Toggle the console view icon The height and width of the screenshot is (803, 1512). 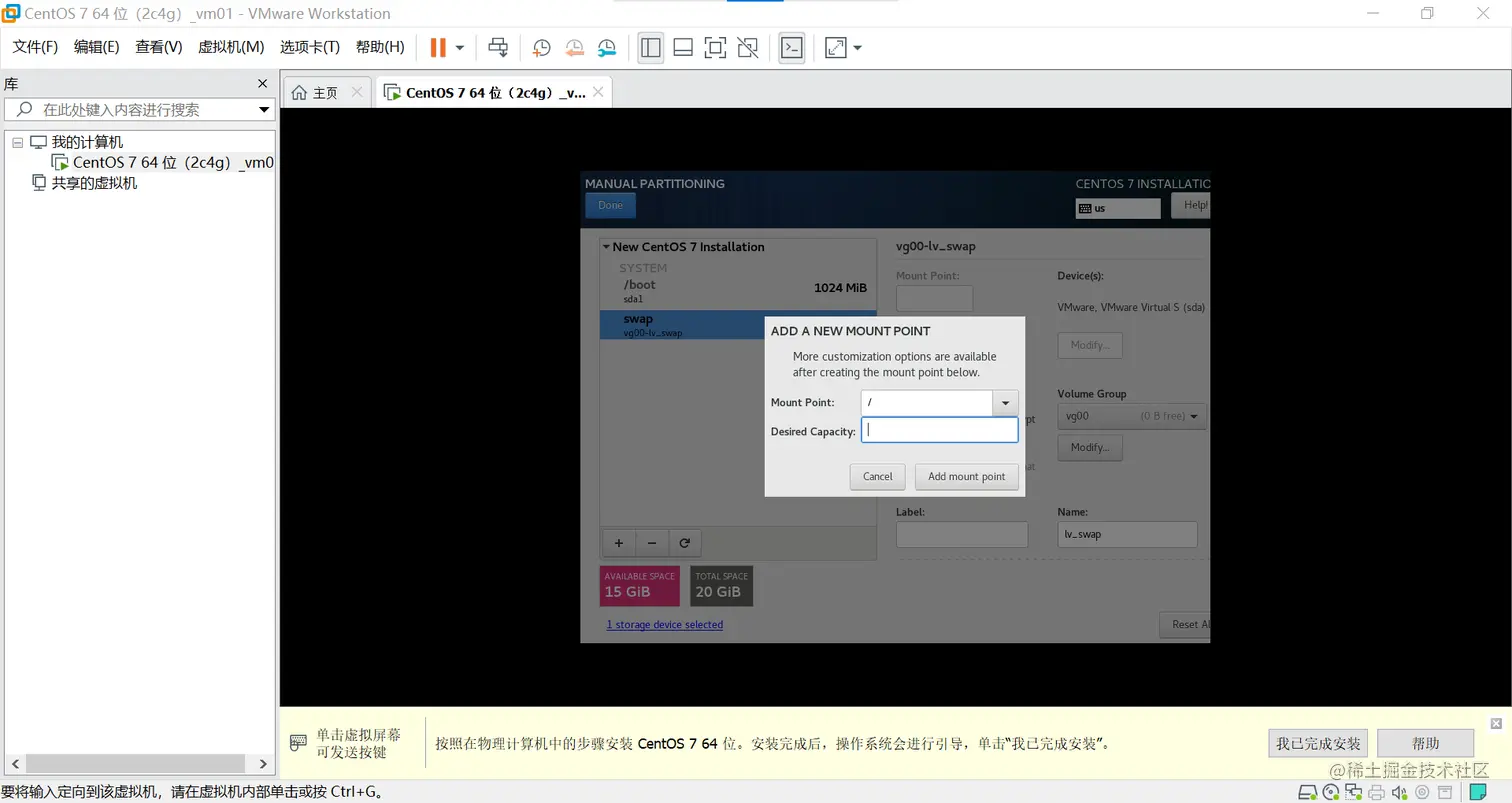(x=792, y=47)
